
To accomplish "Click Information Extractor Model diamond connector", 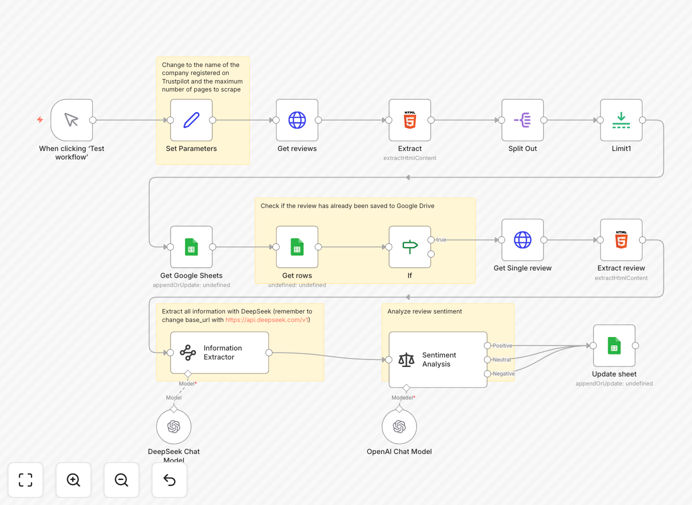I will pos(188,374).
